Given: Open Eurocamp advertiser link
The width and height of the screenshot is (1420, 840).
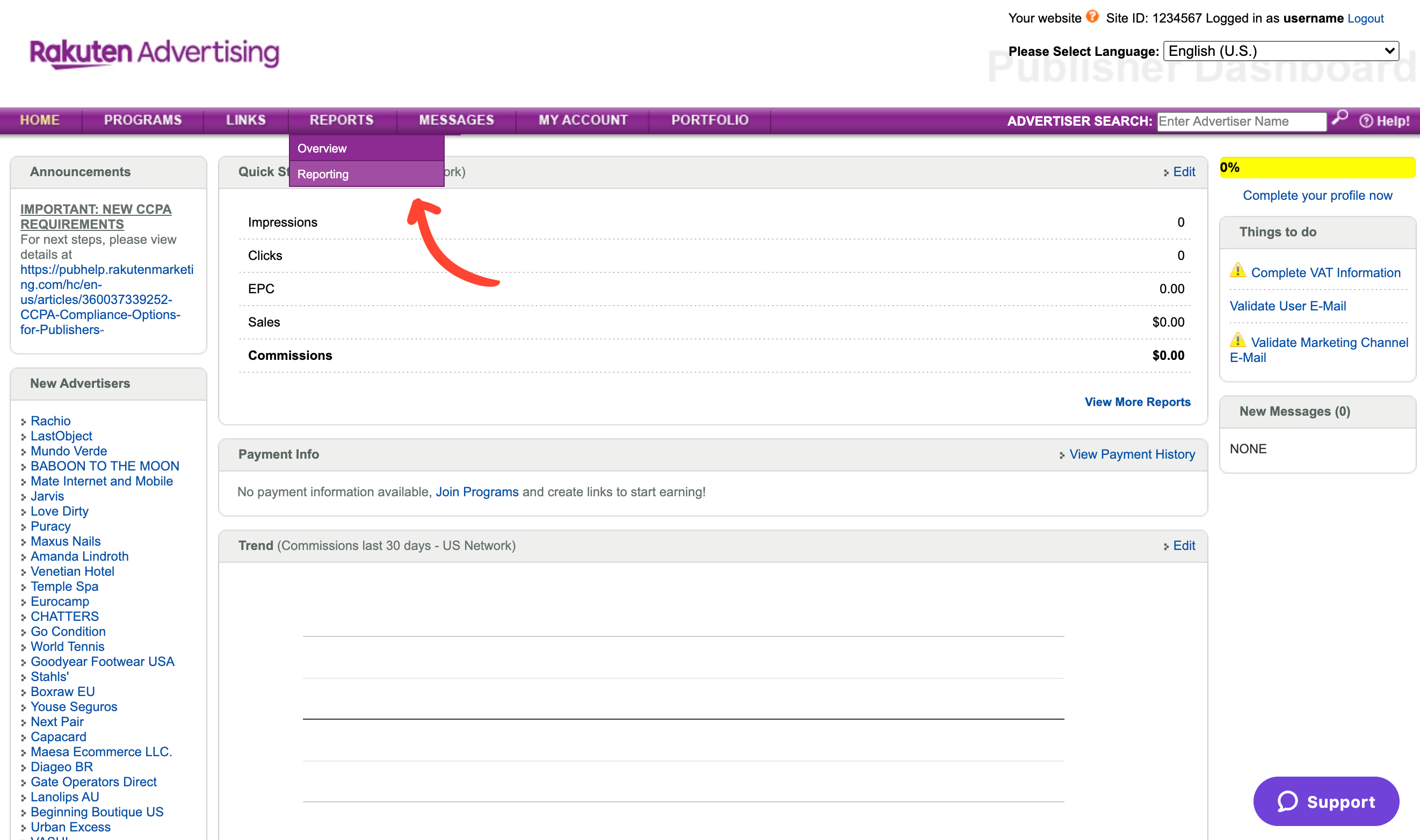Looking at the screenshot, I should coord(60,601).
